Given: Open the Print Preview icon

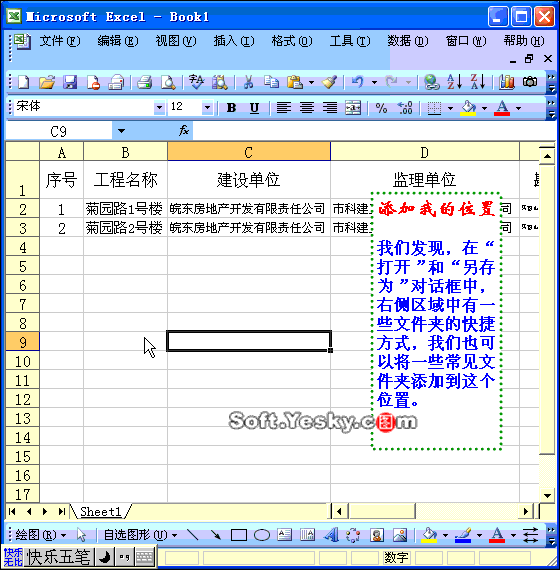Looking at the screenshot, I should [x=168, y=82].
